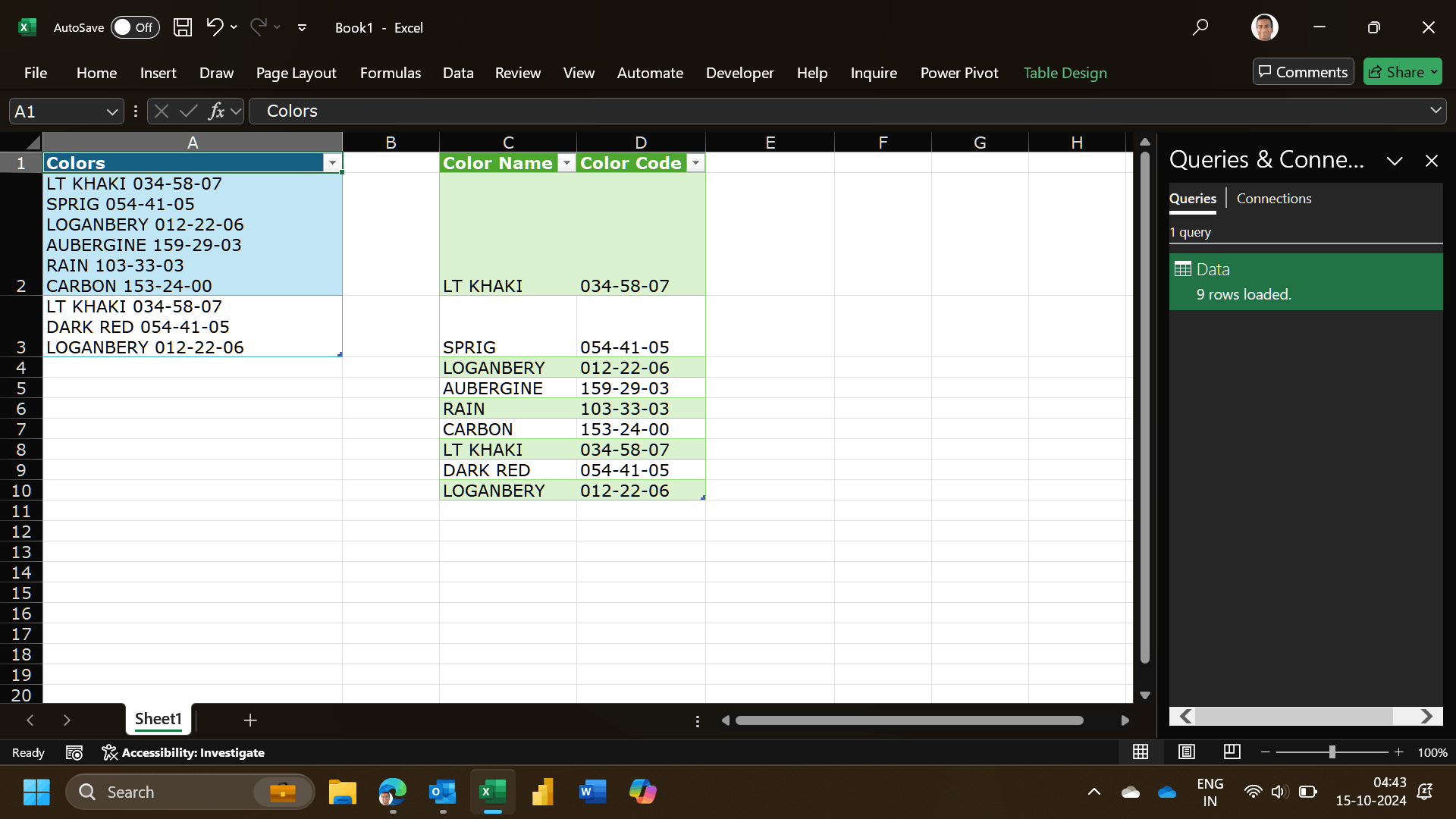The image size is (1456, 819).
Task: Open the Undo history dropdown
Action: [234, 27]
